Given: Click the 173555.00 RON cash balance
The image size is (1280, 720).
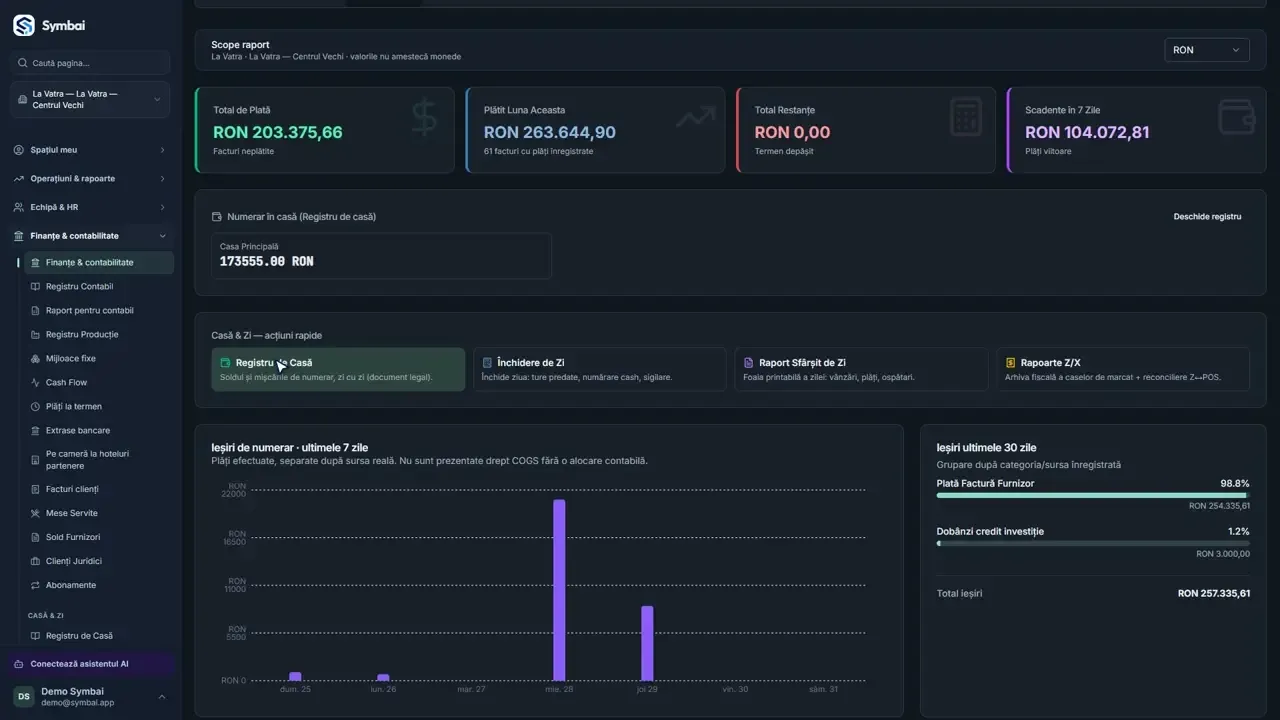Looking at the screenshot, I should 267,261.
